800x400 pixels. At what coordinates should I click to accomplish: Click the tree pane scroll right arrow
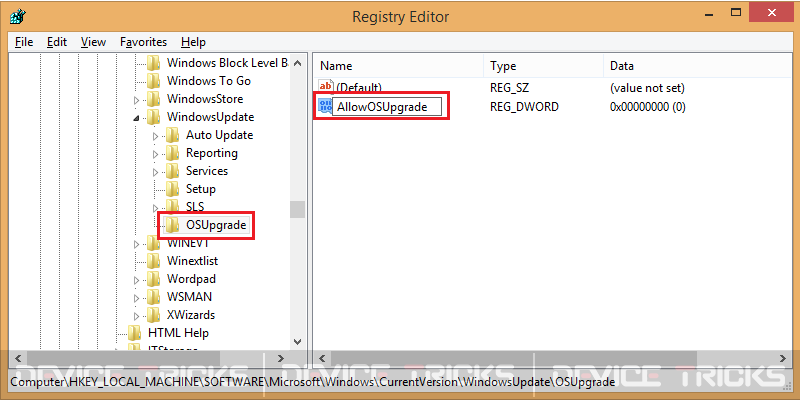(x=280, y=358)
